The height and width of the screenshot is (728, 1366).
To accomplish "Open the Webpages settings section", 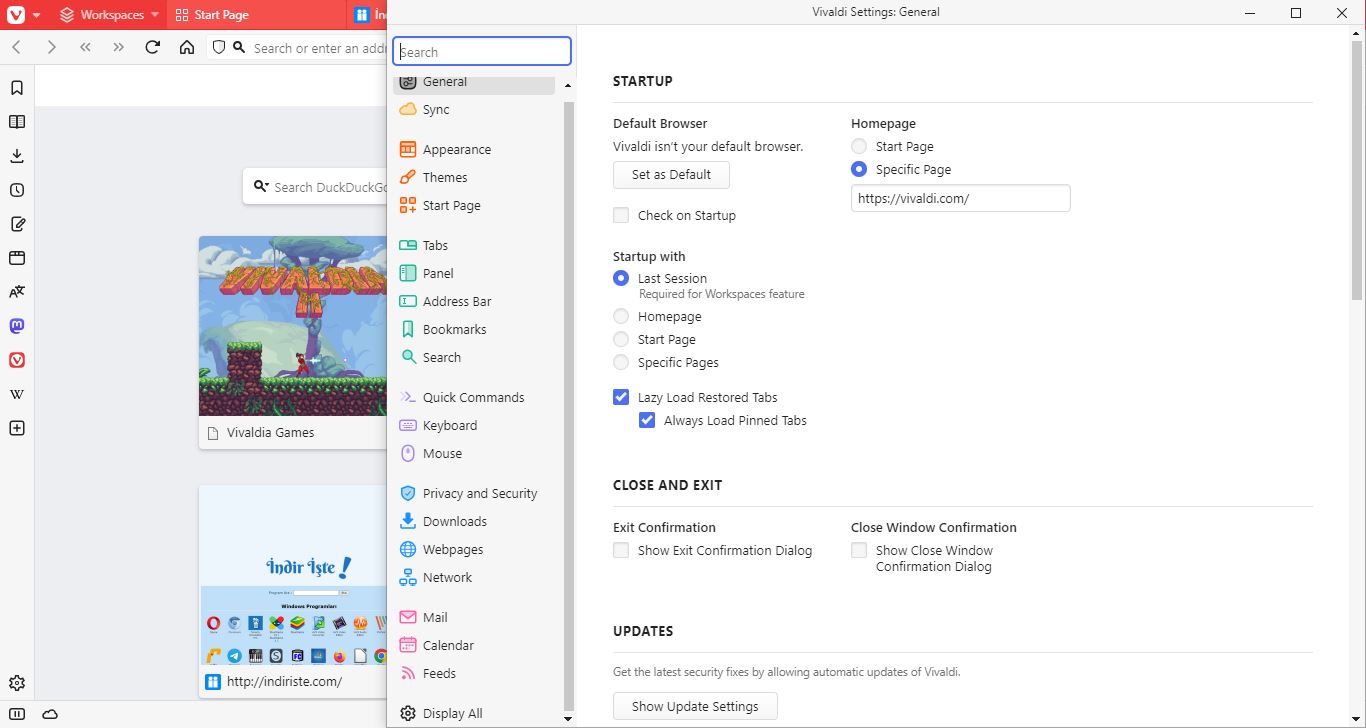I will [x=474, y=549].
